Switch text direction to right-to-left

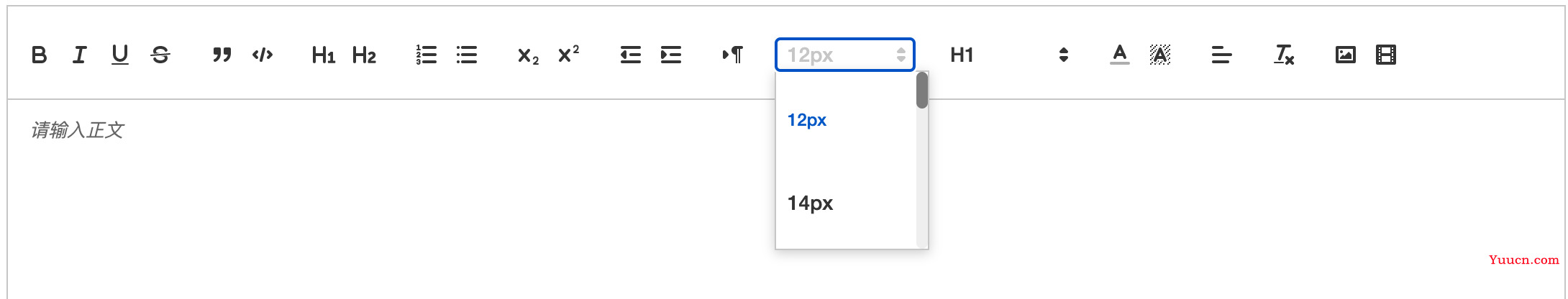click(733, 55)
